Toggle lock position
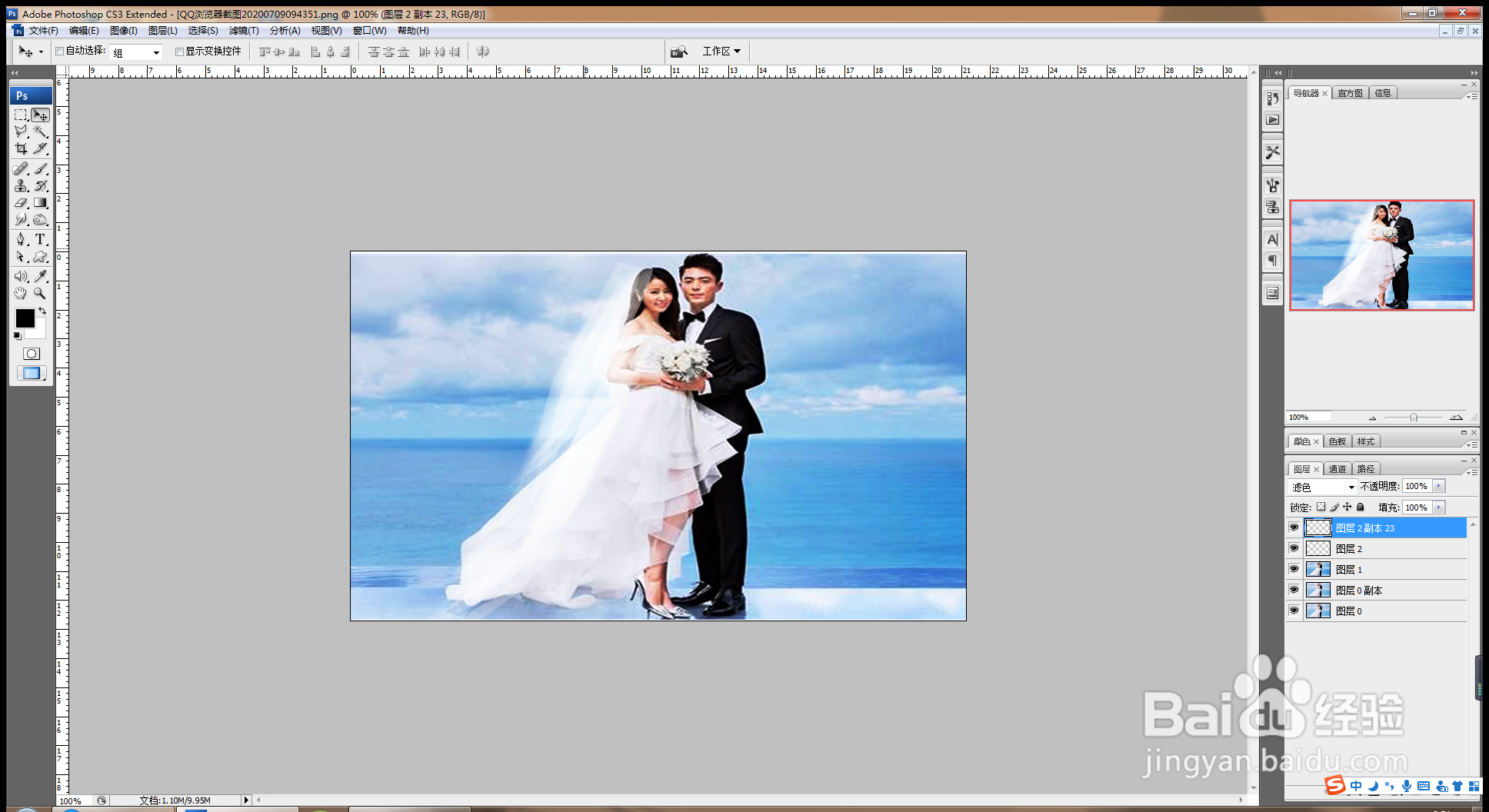 pyautogui.click(x=1347, y=507)
